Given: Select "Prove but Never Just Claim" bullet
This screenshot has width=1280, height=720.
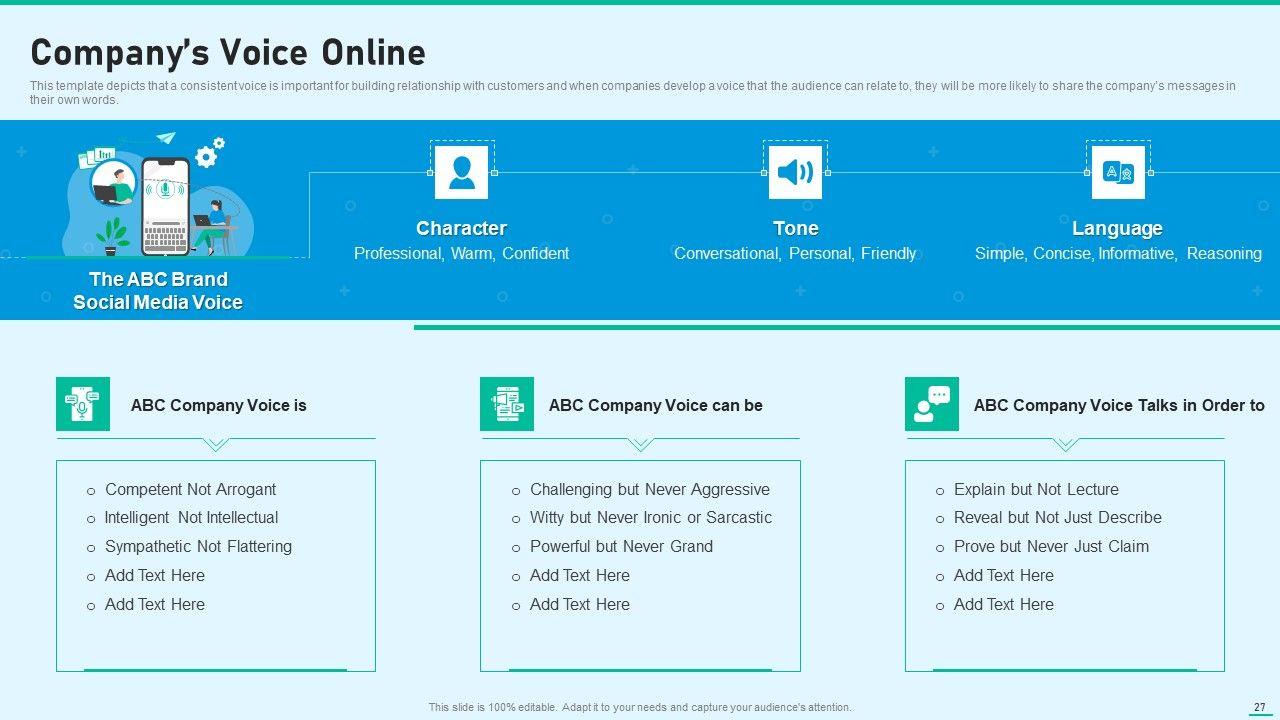Looking at the screenshot, I should 1051,546.
